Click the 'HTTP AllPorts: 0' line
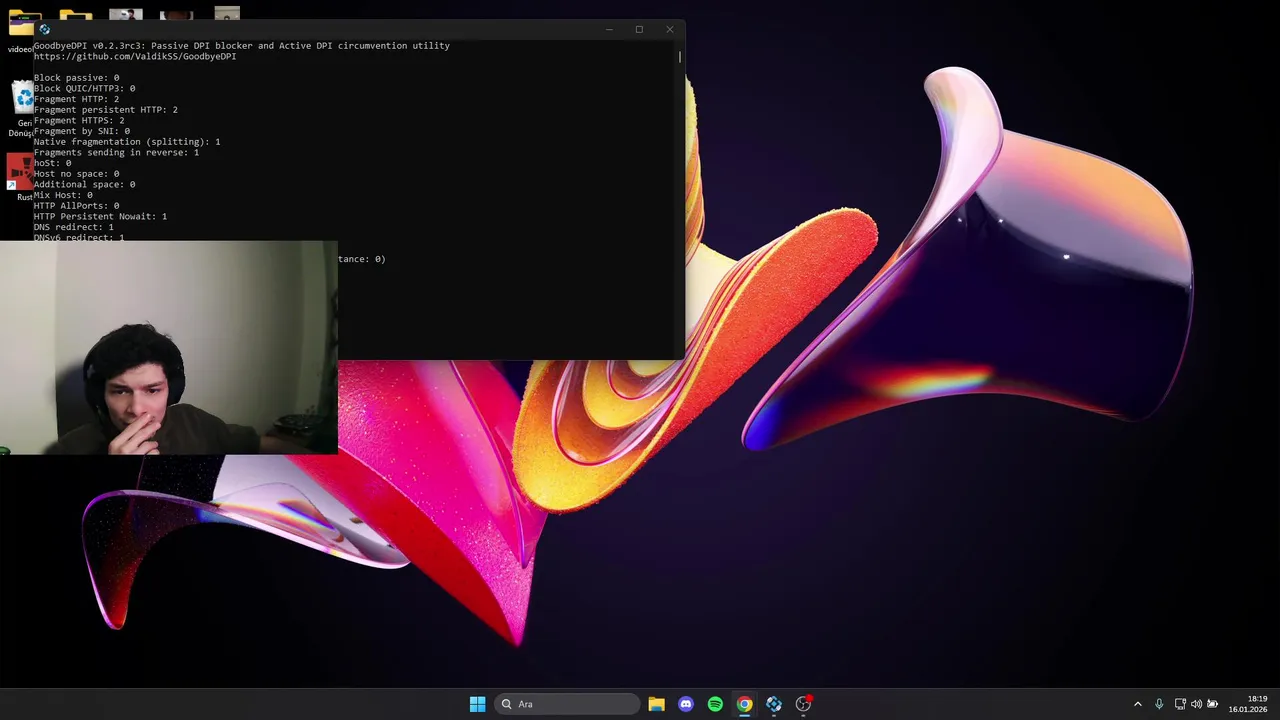 pos(76,206)
